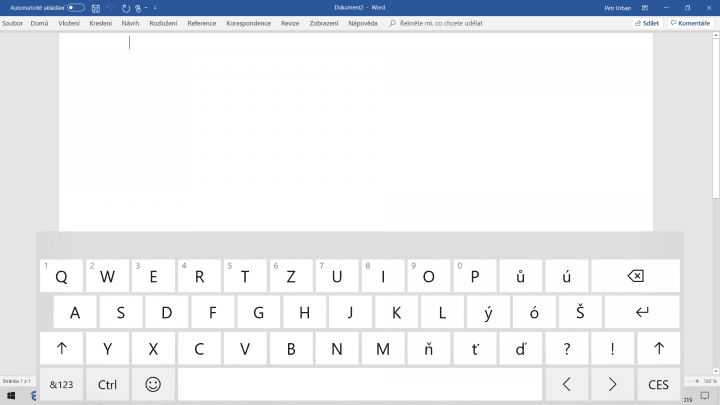Tap the left Shift arrow key
This screenshot has width=720, height=405.
click(62, 349)
